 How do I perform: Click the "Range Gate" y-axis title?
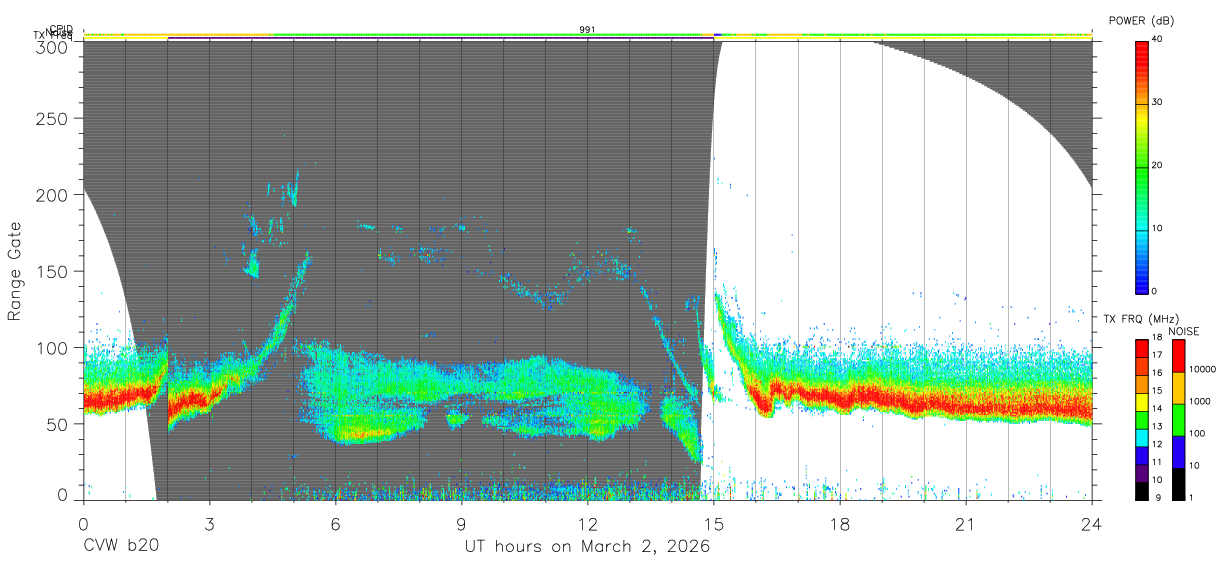click(15, 272)
